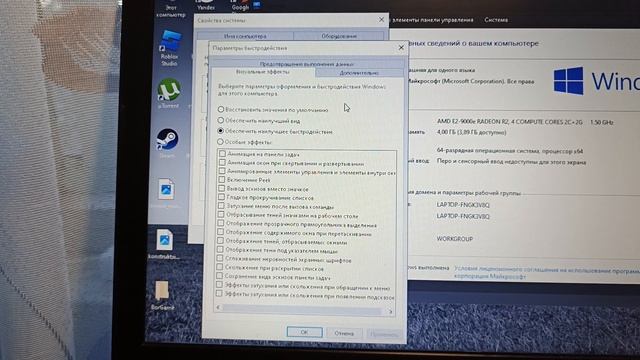
Task: Open the image file icon below the Steam shortcut
Action: [166, 189]
